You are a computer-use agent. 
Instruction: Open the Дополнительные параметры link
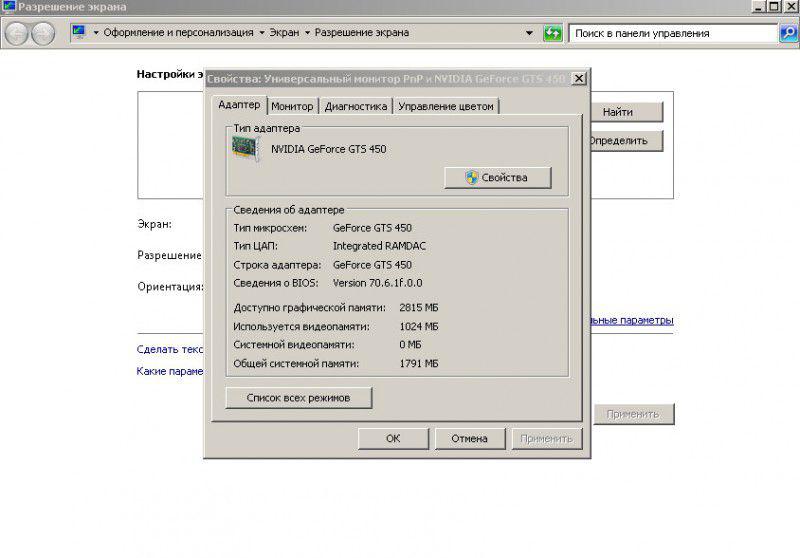click(632, 320)
